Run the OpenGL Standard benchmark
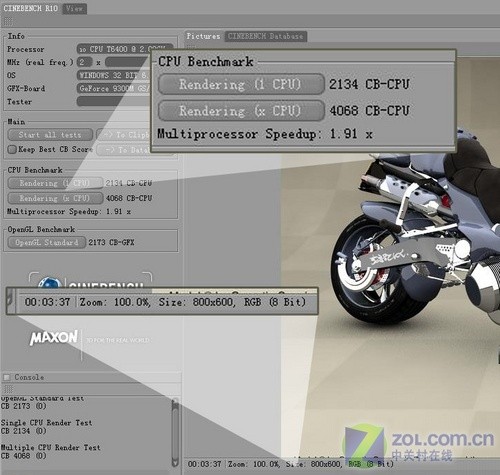Image resolution: width=500 pixels, height=475 pixels. (47, 242)
